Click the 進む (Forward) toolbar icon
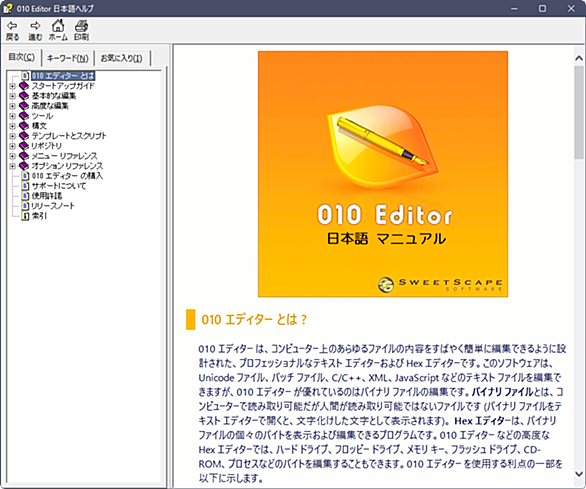 tap(35, 30)
